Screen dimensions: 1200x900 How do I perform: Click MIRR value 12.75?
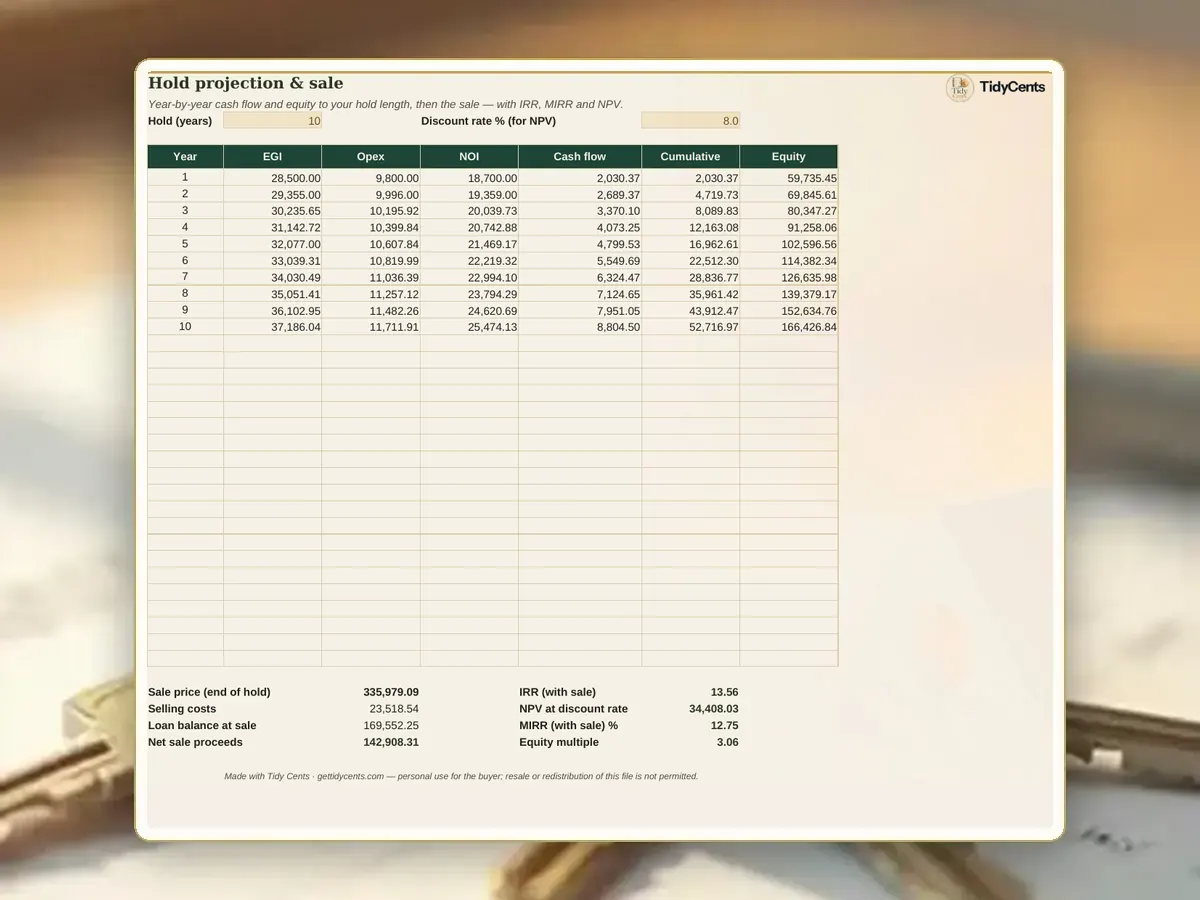pos(724,726)
